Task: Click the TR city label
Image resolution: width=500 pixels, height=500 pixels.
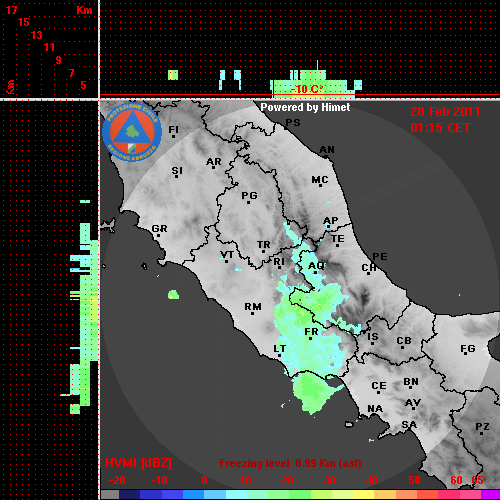Action: (264, 245)
